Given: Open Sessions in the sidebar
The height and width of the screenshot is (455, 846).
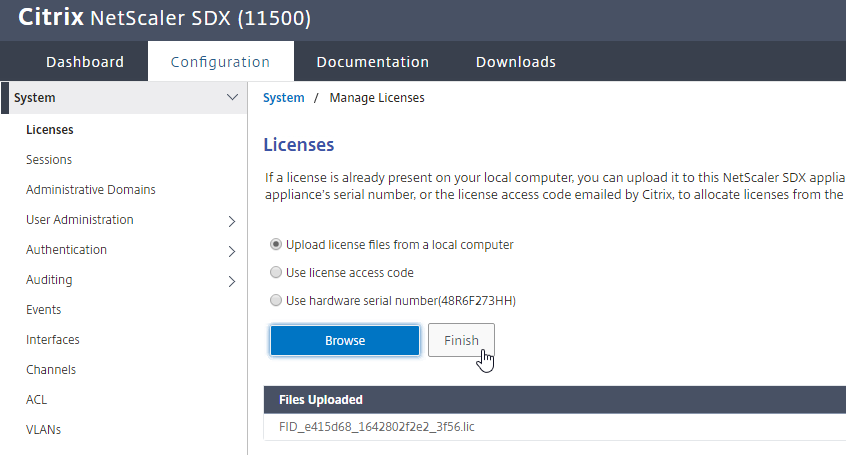Looking at the screenshot, I should (x=49, y=160).
